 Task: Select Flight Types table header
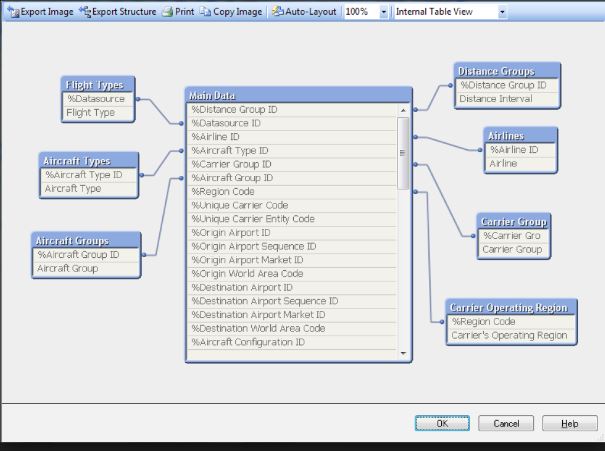[98, 85]
